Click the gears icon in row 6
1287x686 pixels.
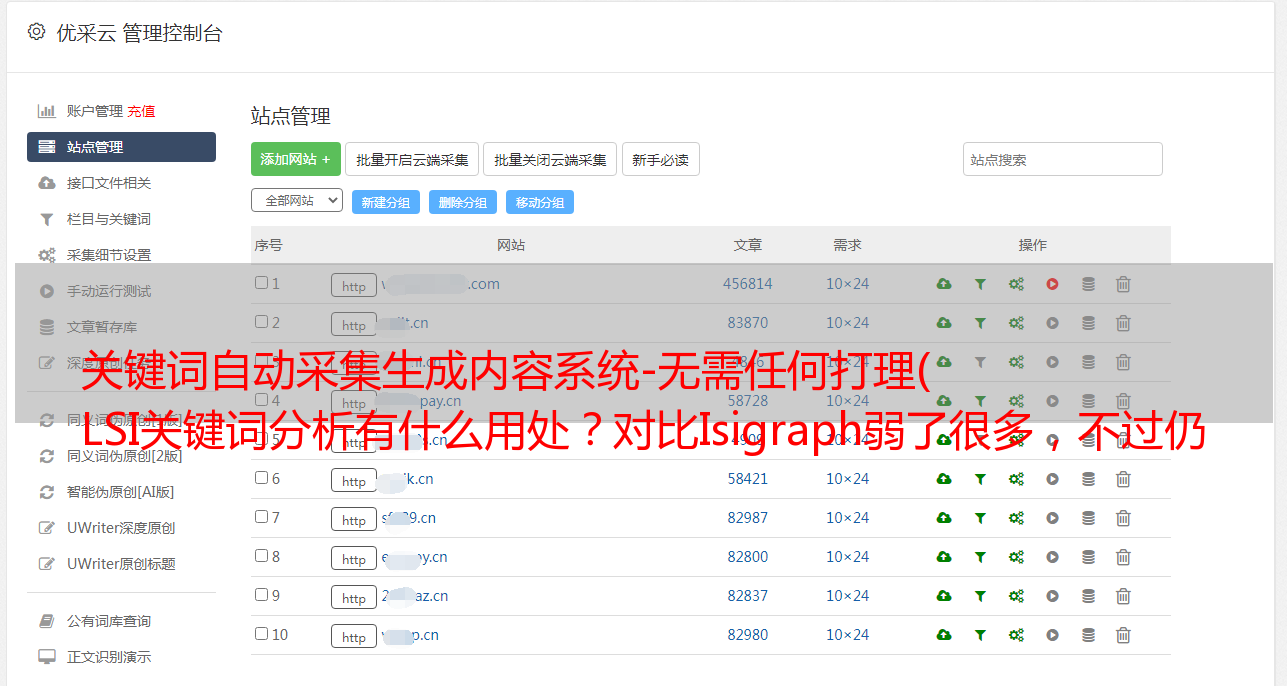point(1016,479)
